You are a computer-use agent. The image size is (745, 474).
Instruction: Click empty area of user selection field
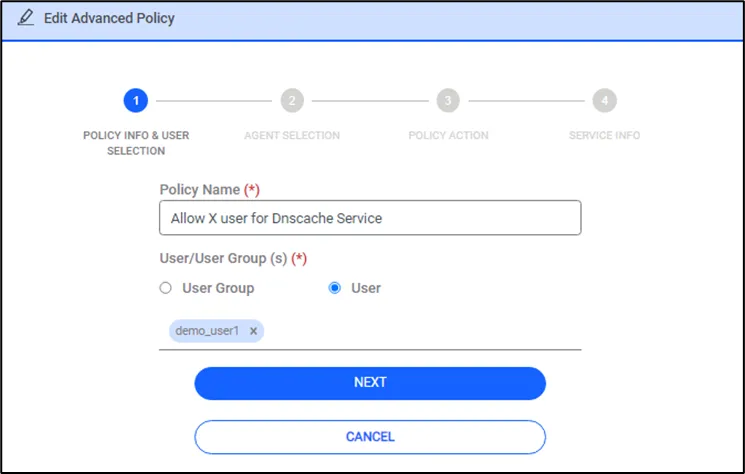pos(422,331)
